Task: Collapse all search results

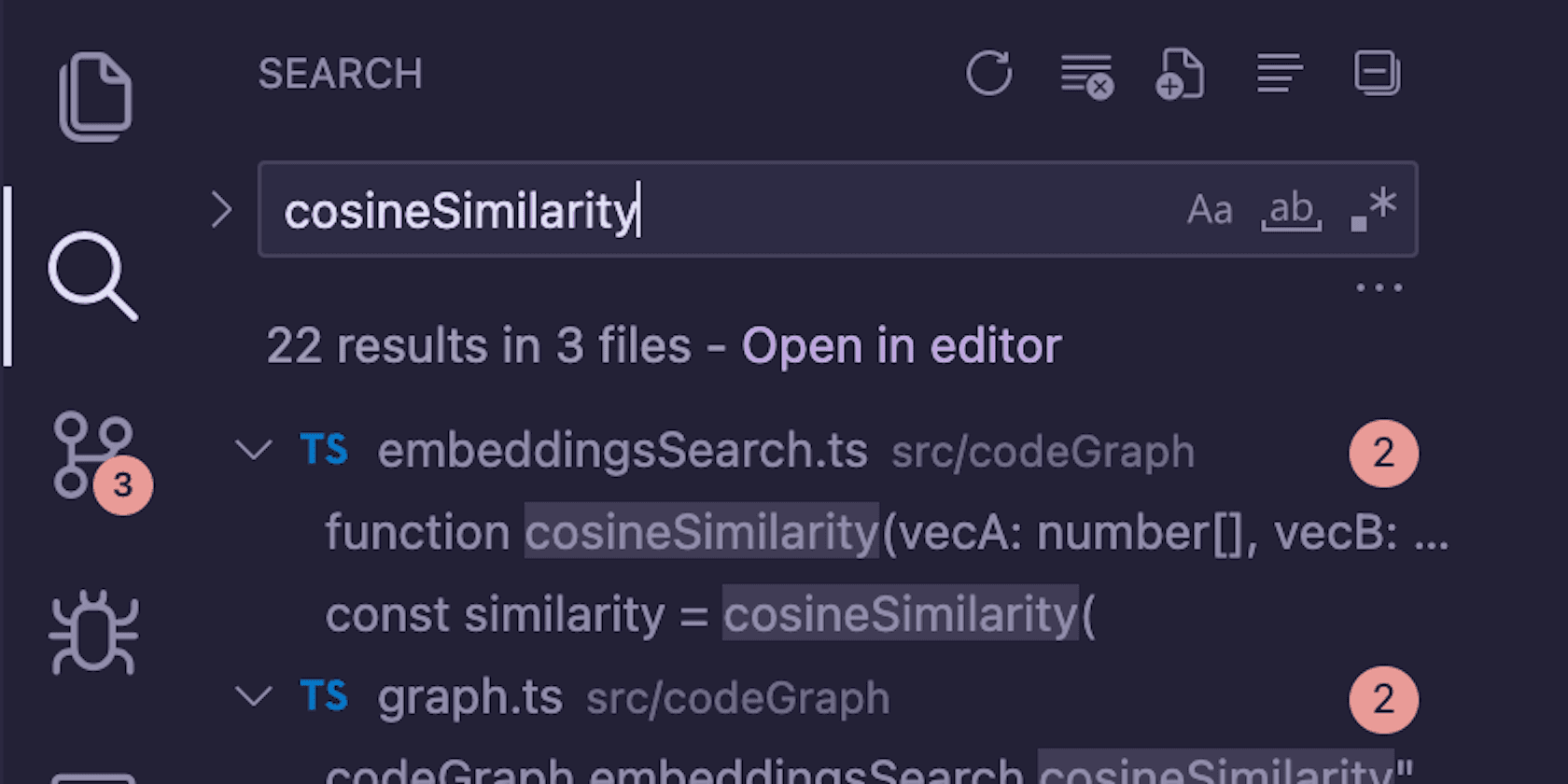Action: tap(1377, 74)
